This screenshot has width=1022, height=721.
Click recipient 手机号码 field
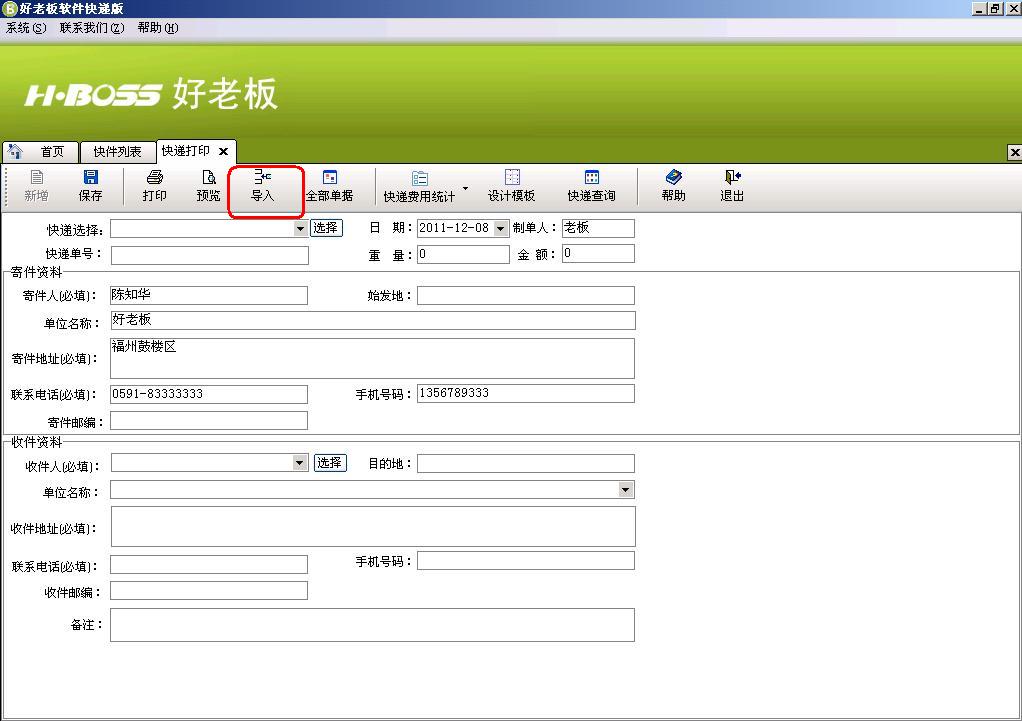[x=526, y=561]
